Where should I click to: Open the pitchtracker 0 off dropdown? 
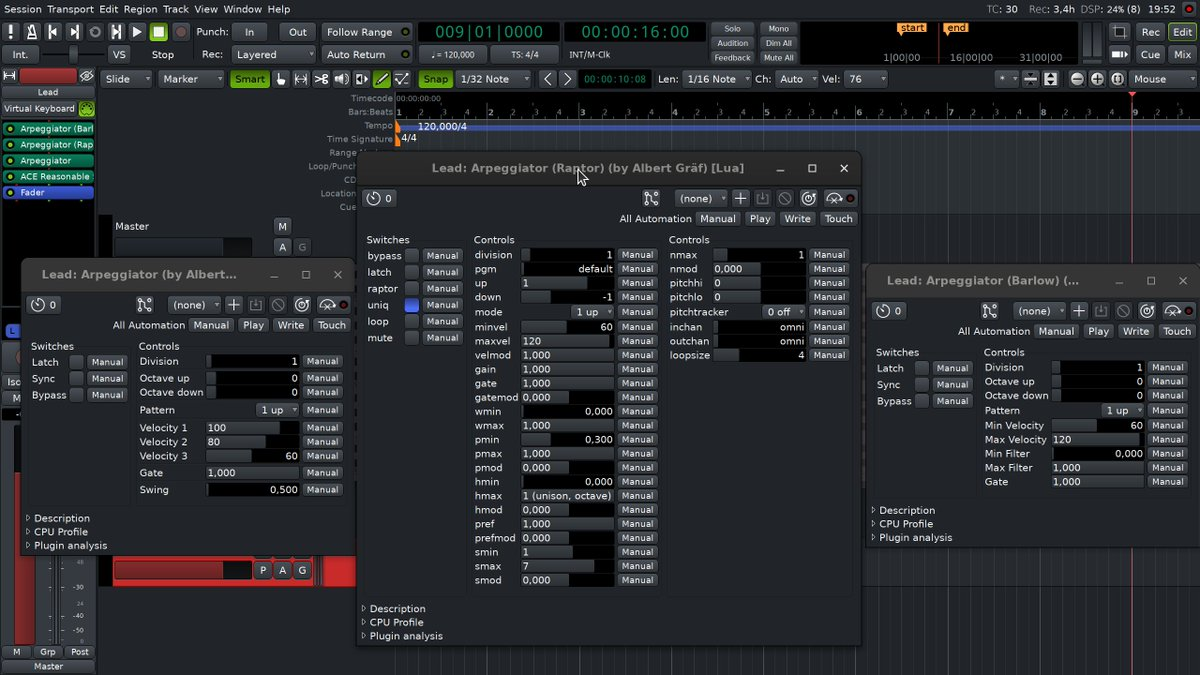pyautogui.click(x=782, y=312)
